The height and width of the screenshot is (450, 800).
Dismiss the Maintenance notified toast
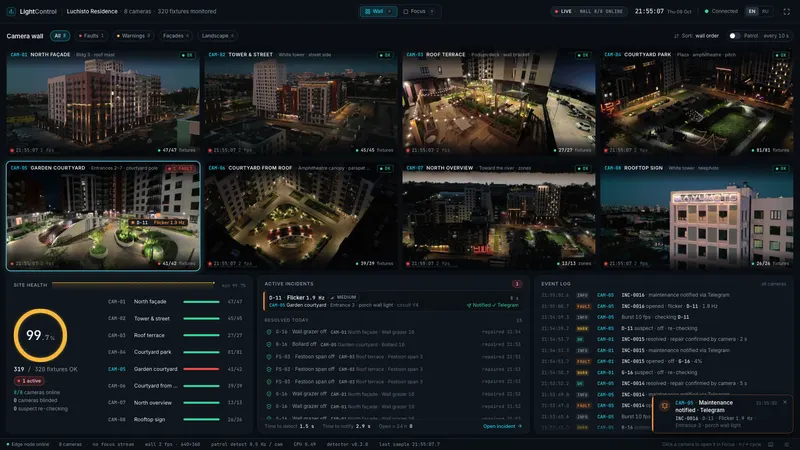785,402
